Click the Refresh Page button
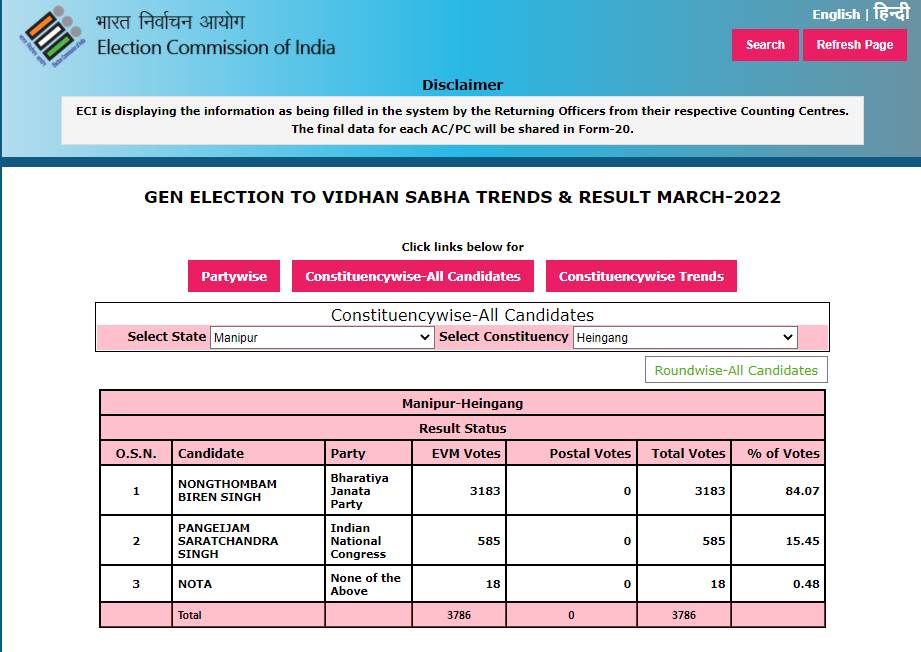 (855, 45)
